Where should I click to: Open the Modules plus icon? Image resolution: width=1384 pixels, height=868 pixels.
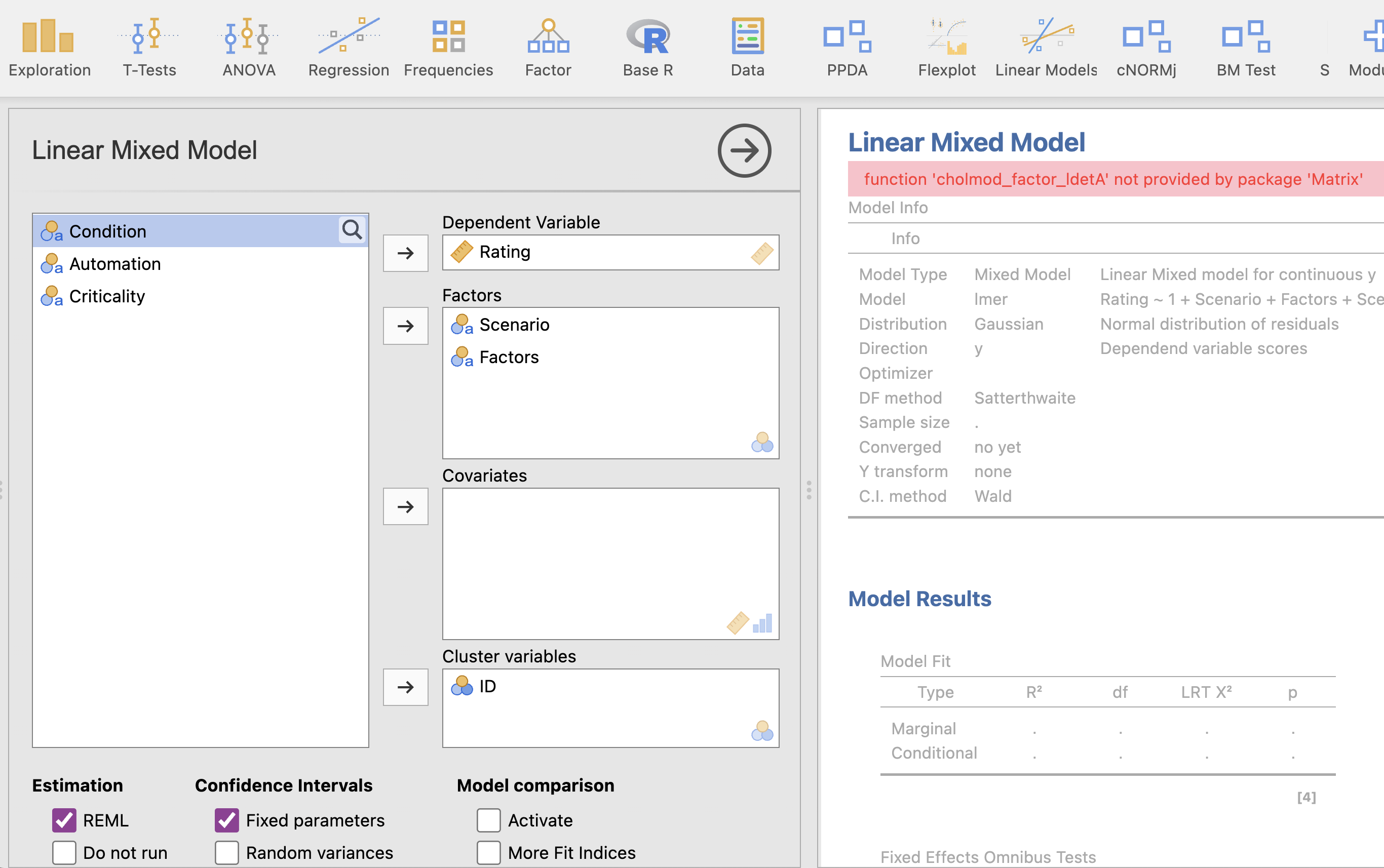click(x=1371, y=48)
